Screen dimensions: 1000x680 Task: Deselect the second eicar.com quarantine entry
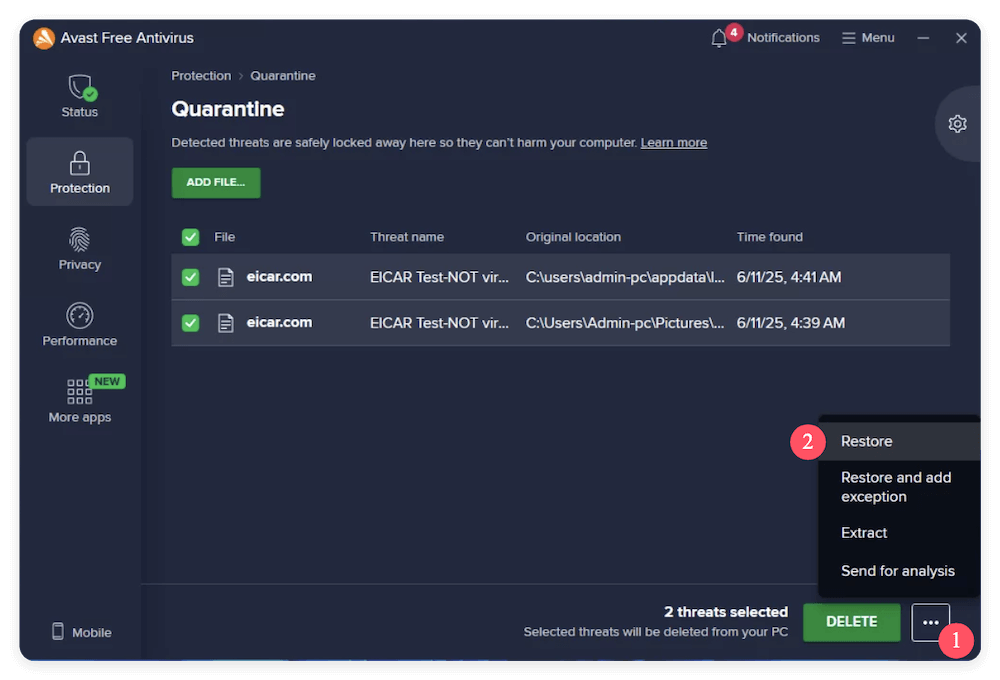pos(190,322)
